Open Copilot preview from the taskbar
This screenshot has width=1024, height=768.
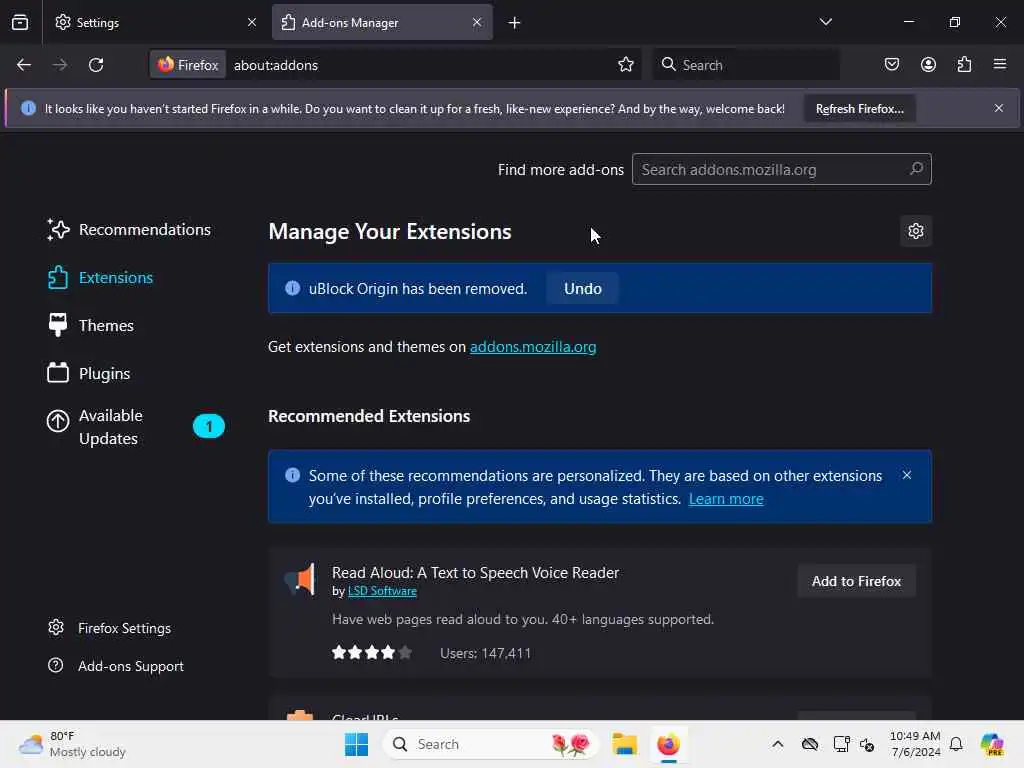point(992,744)
